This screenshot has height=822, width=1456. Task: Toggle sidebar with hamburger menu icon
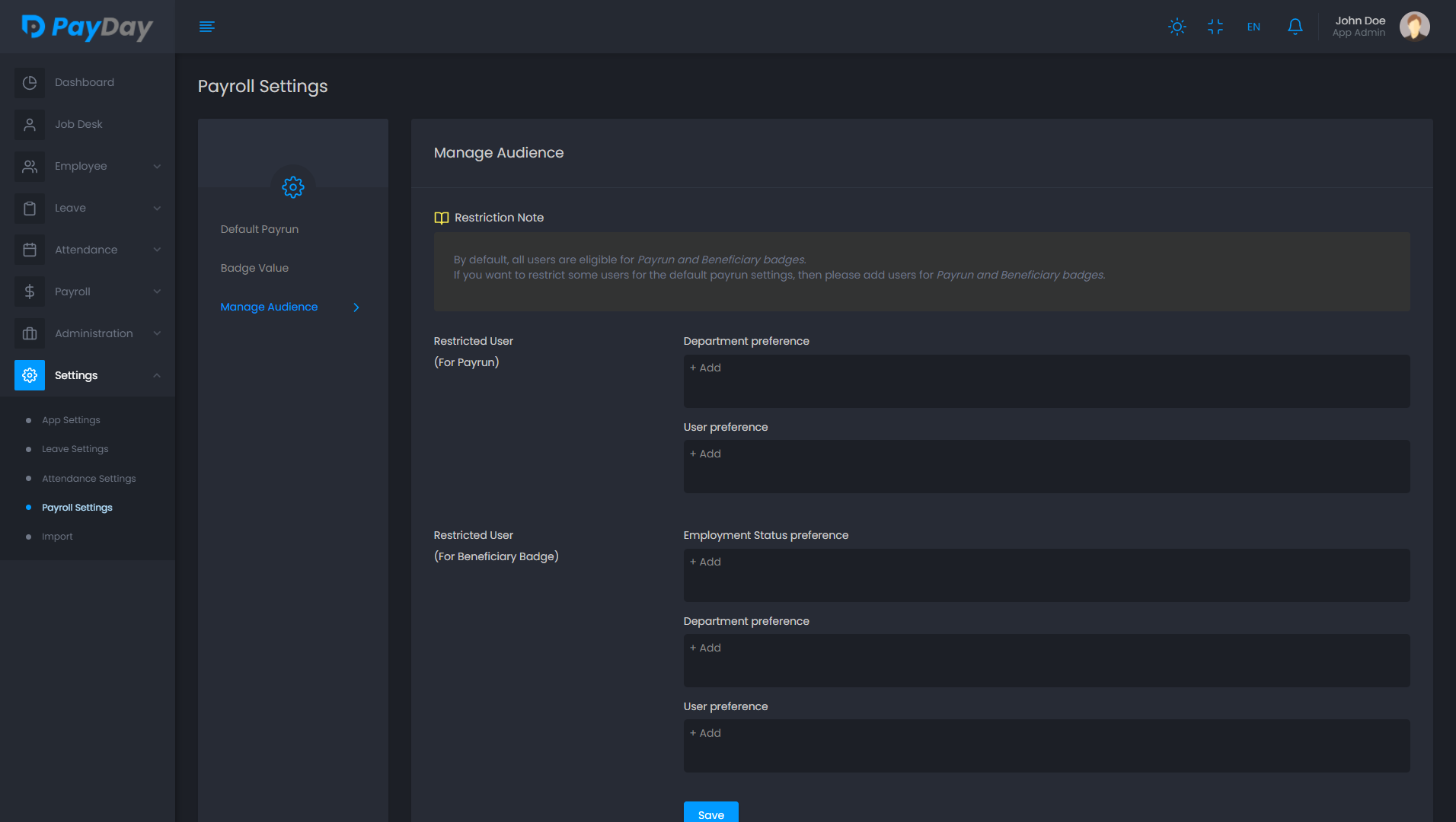pos(206,27)
